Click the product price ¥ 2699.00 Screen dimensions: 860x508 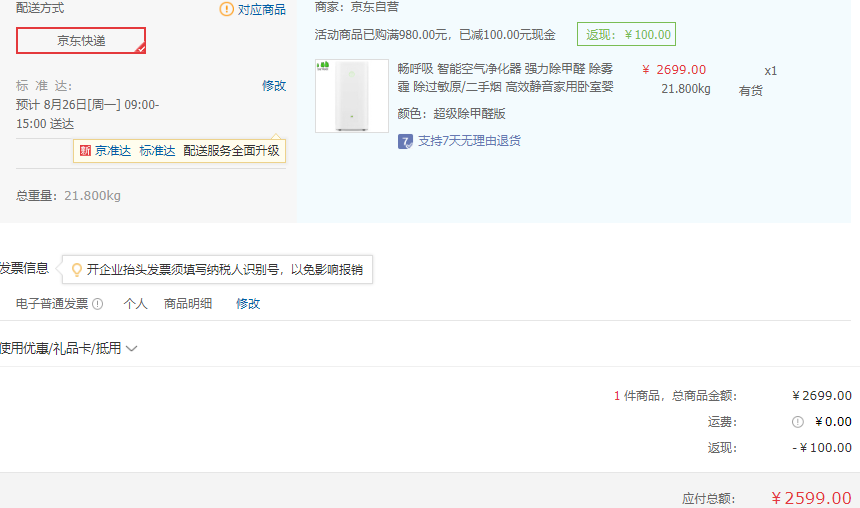(674, 70)
